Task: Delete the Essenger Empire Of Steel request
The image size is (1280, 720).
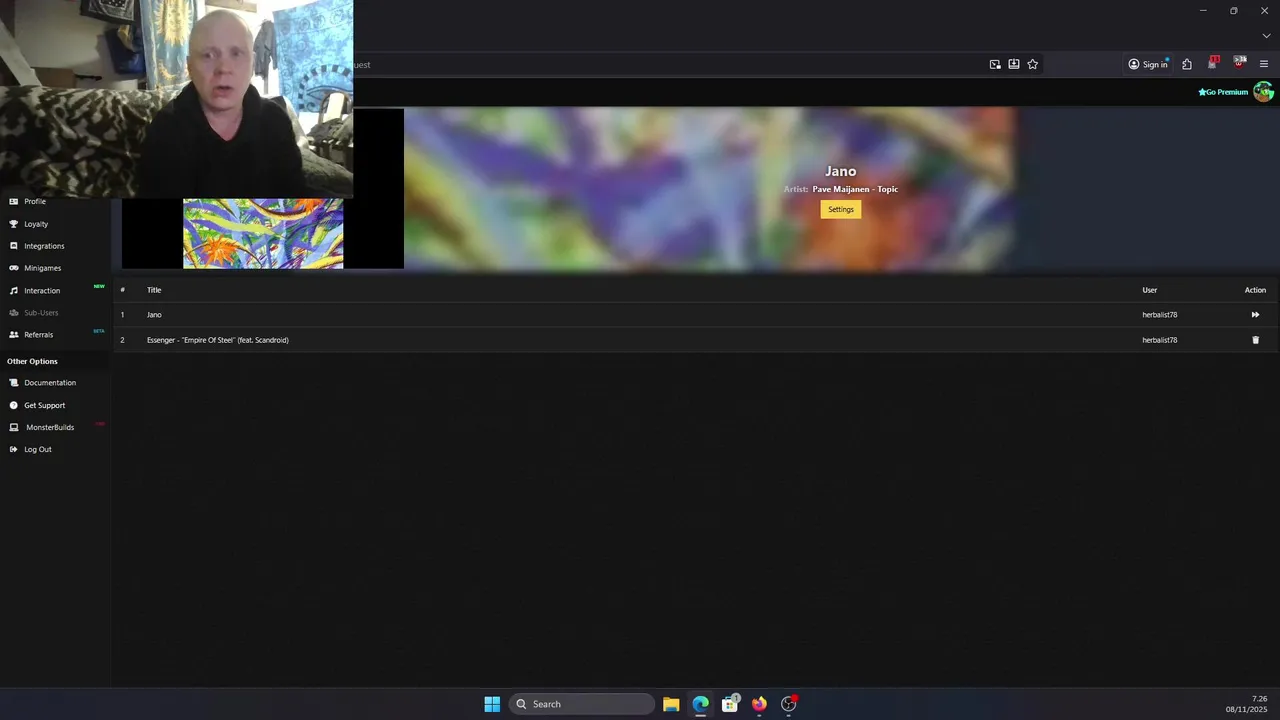Action: [x=1256, y=340]
